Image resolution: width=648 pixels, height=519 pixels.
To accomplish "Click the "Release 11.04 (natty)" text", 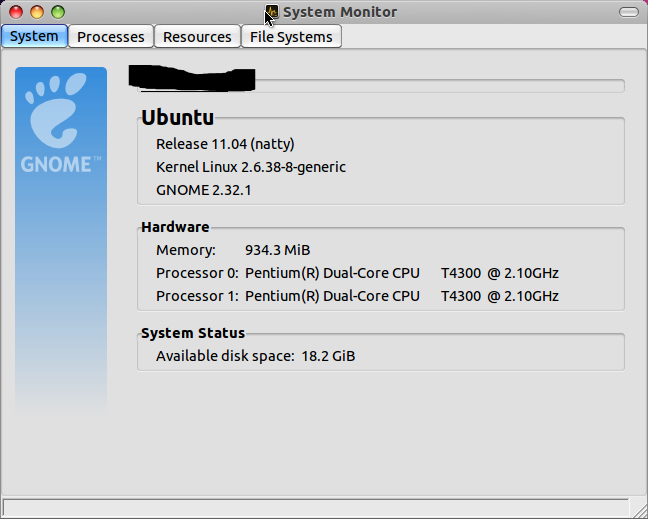I will [225, 144].
